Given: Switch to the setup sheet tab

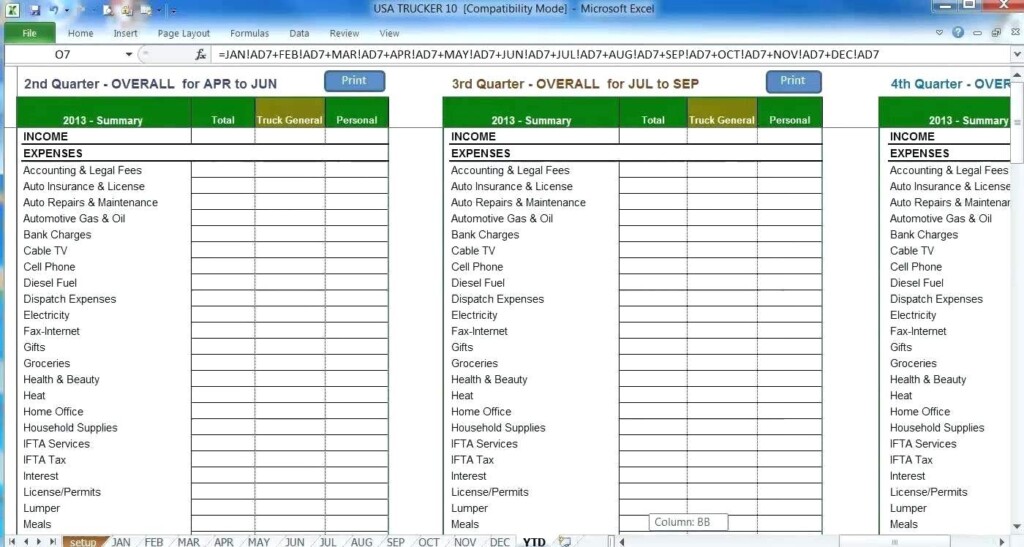Looking at the screenshot, I should pos(83,542).
